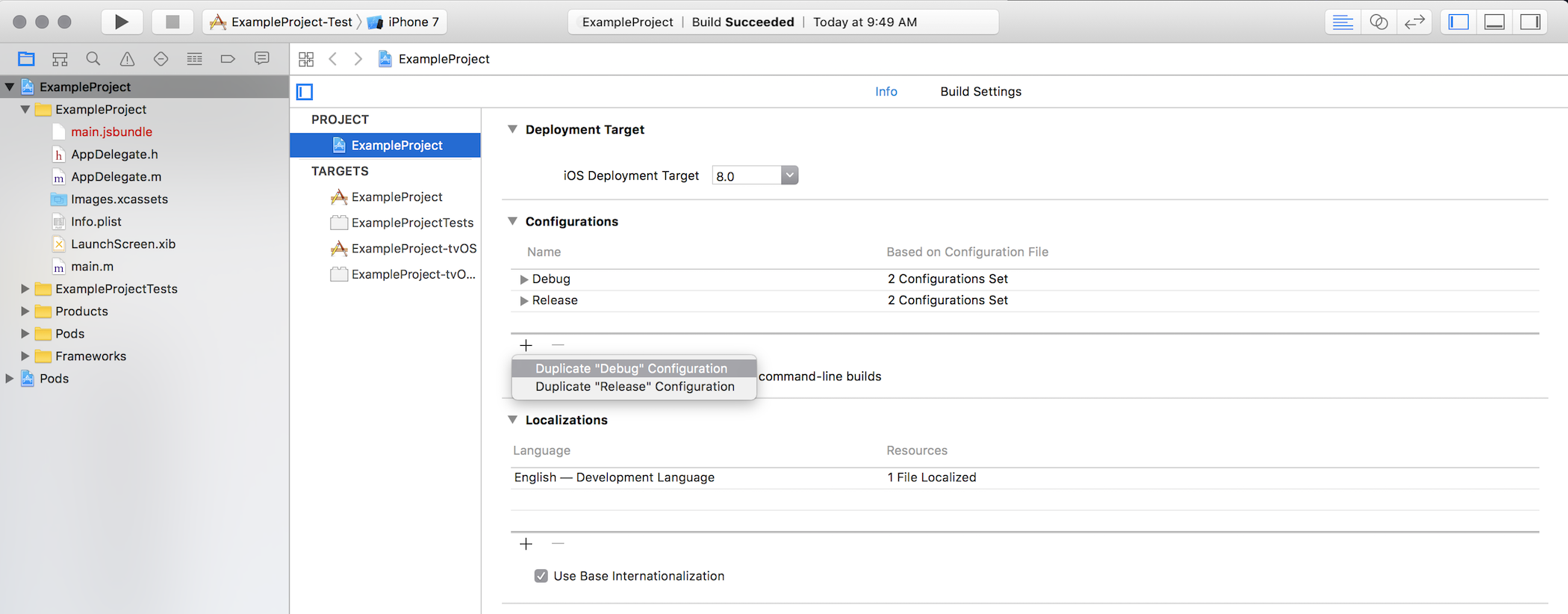Select ExampleProject under PROJECT
The height and width of the screenshot is (614, 1568).
(x=385, y=145)
